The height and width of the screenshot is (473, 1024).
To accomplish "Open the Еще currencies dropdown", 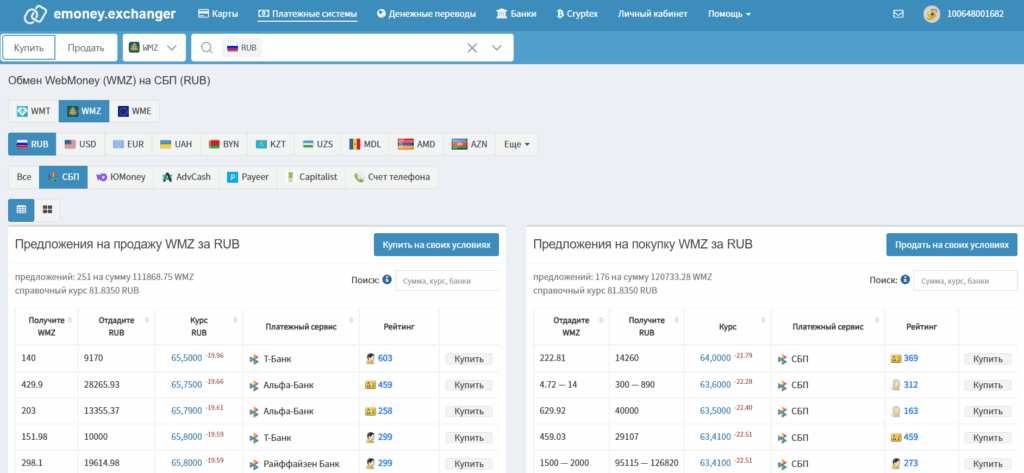I will (x=517, y=144).
